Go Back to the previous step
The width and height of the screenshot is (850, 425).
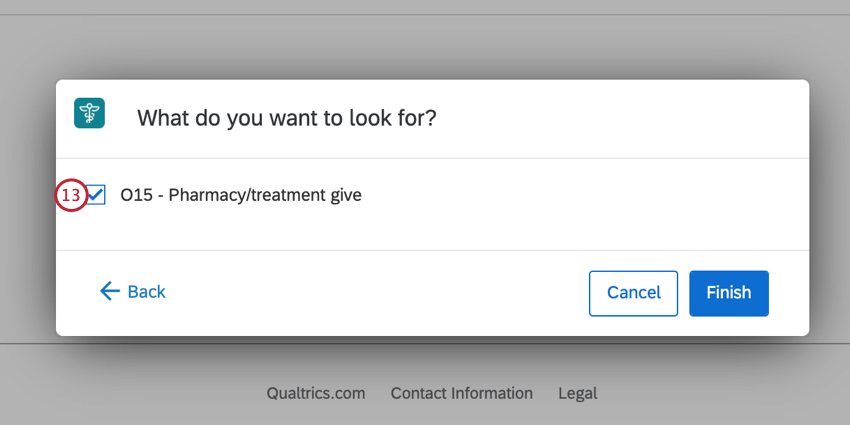coord(133,292)
